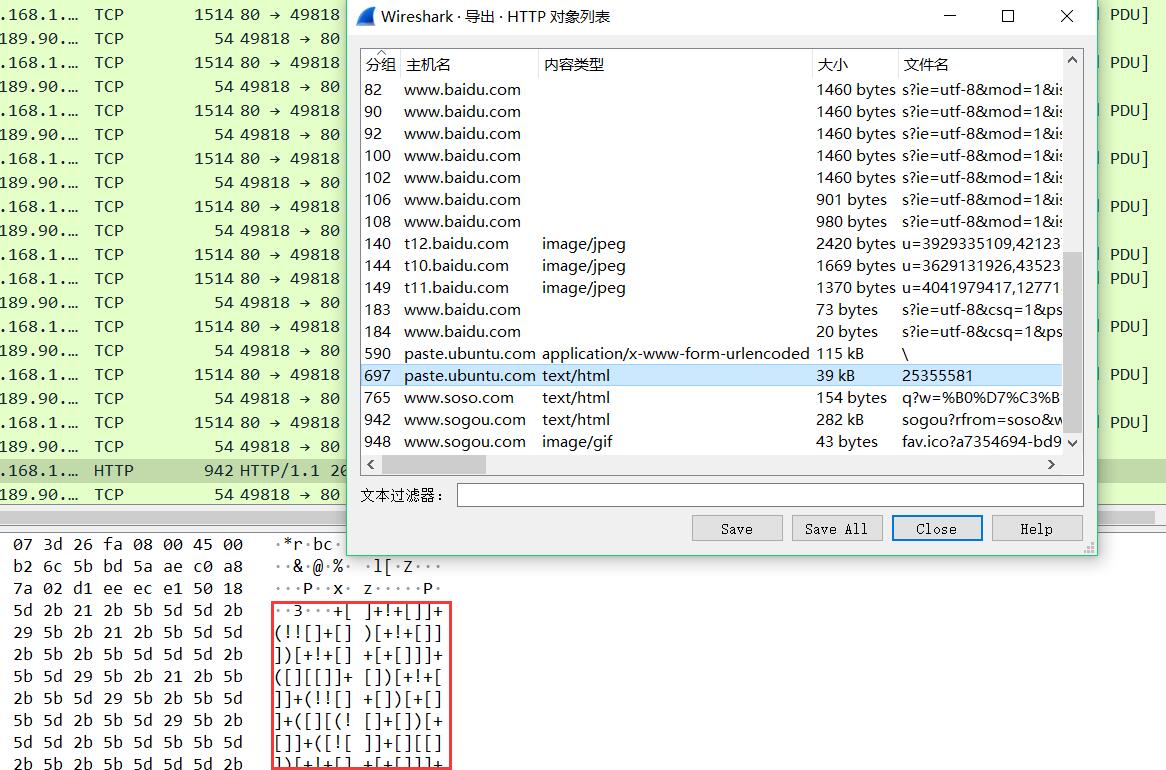The image size is (1166, 770).
Task: Select packet 140 t12.baidu.com image row
Action: 712,243
